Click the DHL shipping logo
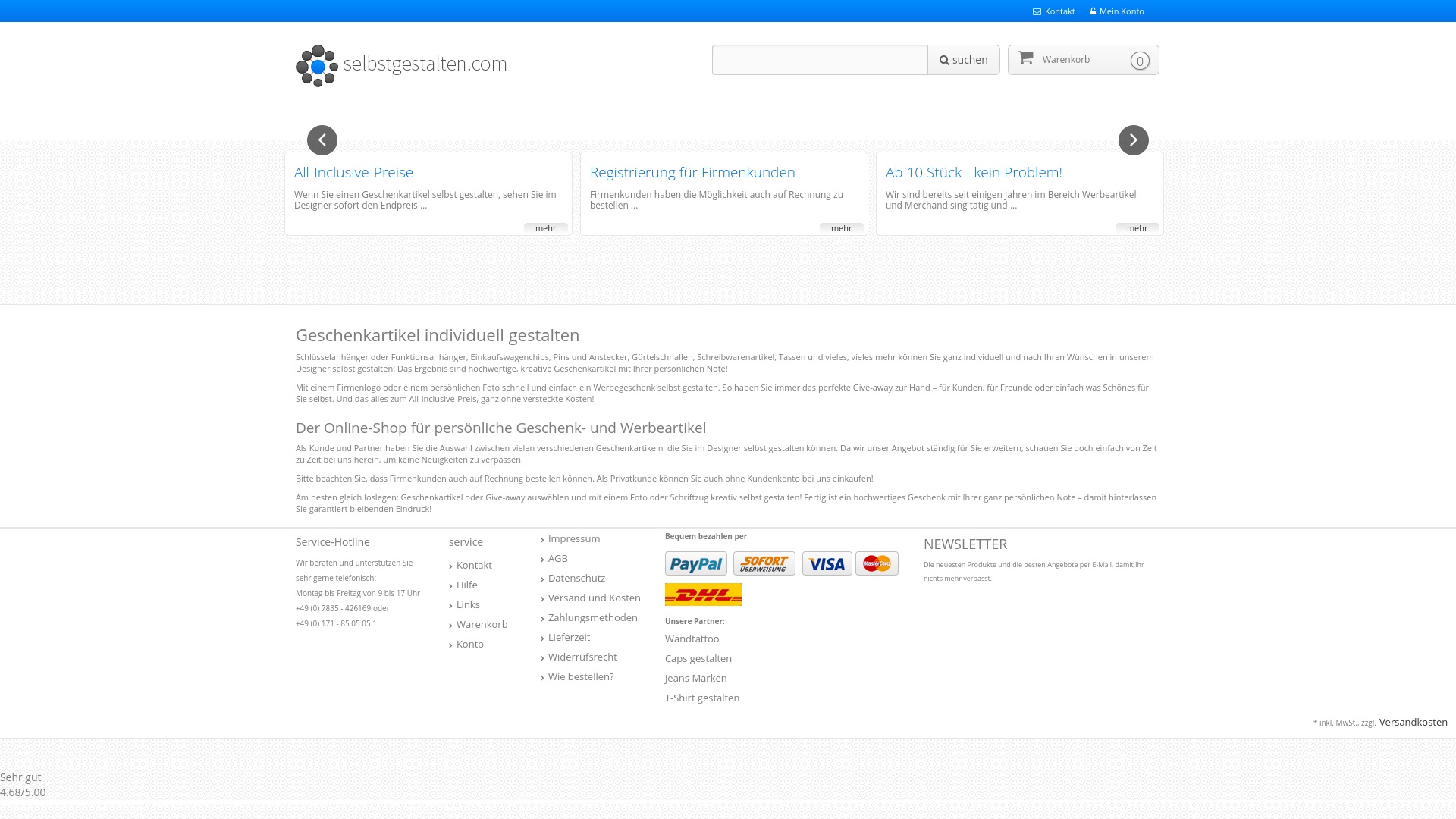The image size is (1456, 819). tap(703, 595)
